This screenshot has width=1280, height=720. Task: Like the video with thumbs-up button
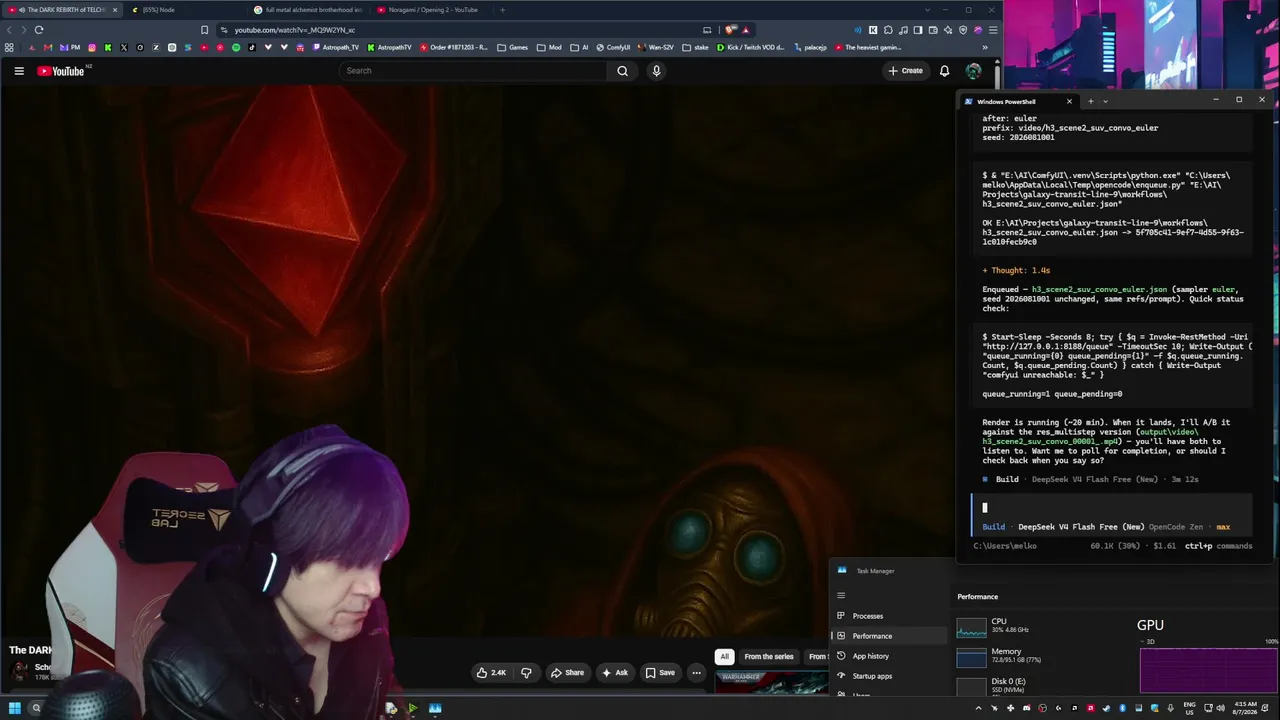(x=491, y=673)
